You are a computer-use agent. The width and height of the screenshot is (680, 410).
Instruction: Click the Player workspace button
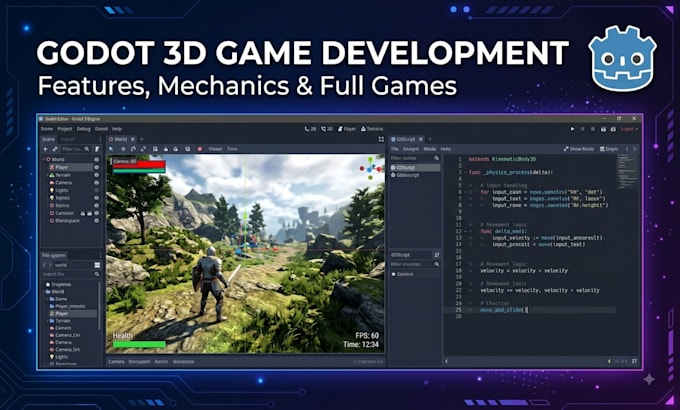coord(347,129)
